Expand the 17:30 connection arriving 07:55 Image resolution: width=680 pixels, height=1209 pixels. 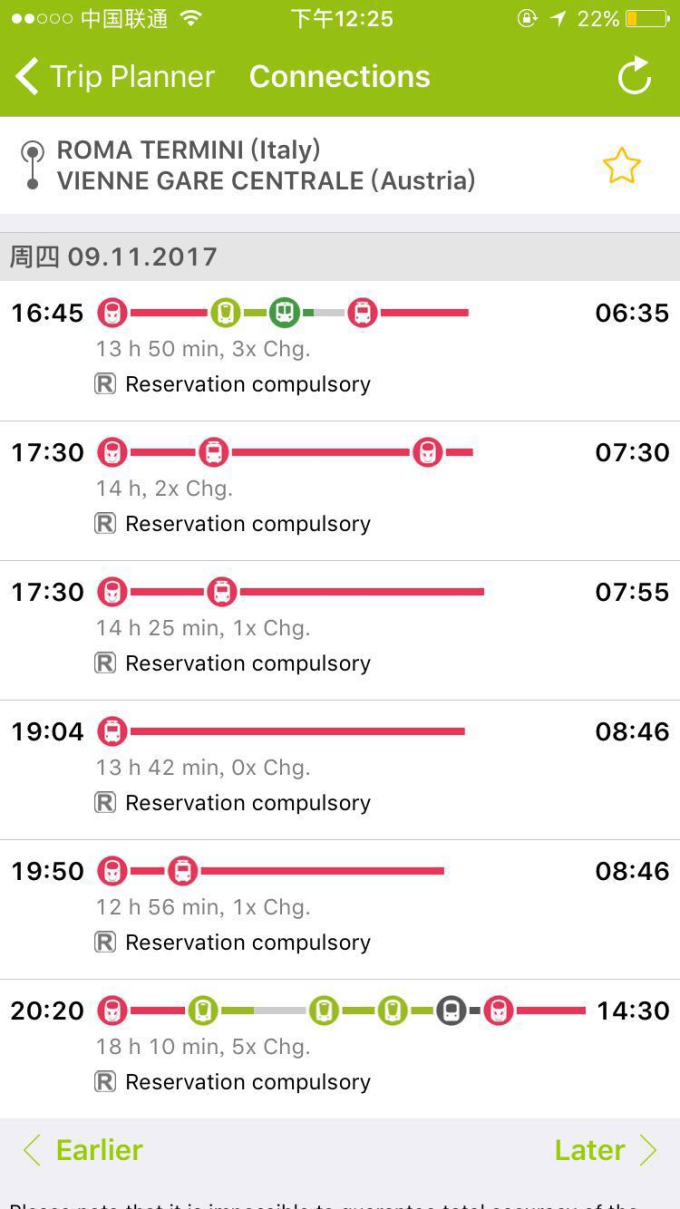pyautogui.click(x=340, y=629)
